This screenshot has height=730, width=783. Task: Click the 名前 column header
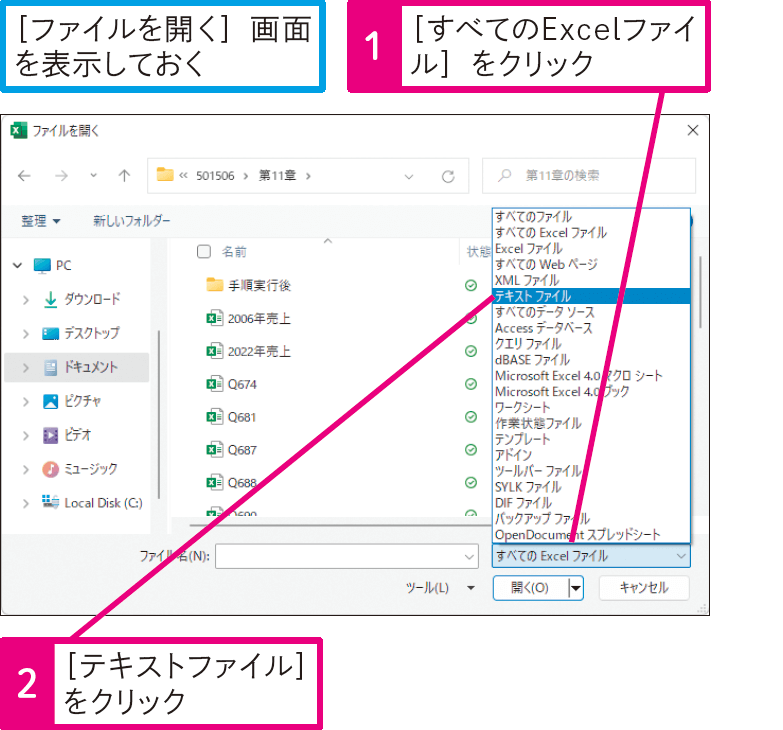(234, 252)
